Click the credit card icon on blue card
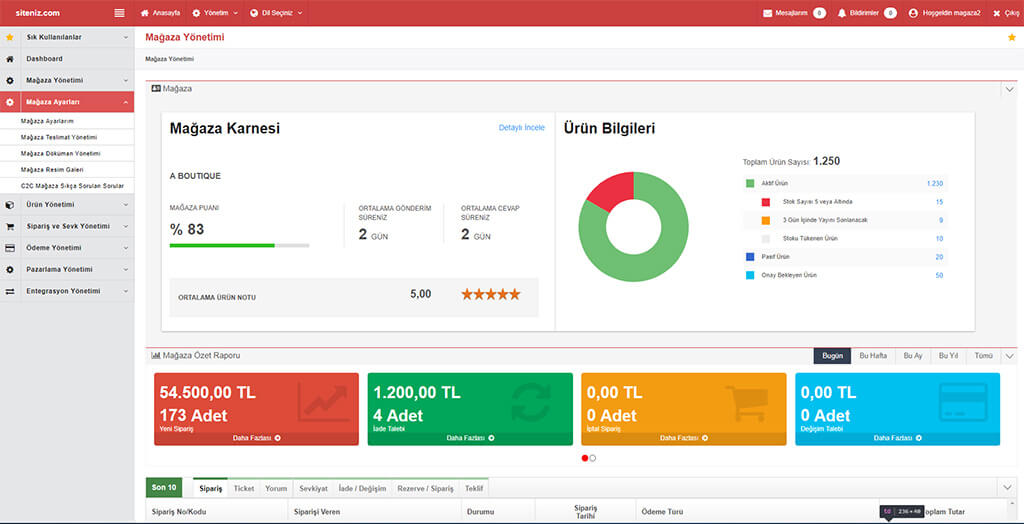Image resolution: width=1024 pixels, height=524 pixels. pyautogui.click(x=963, y=402)
